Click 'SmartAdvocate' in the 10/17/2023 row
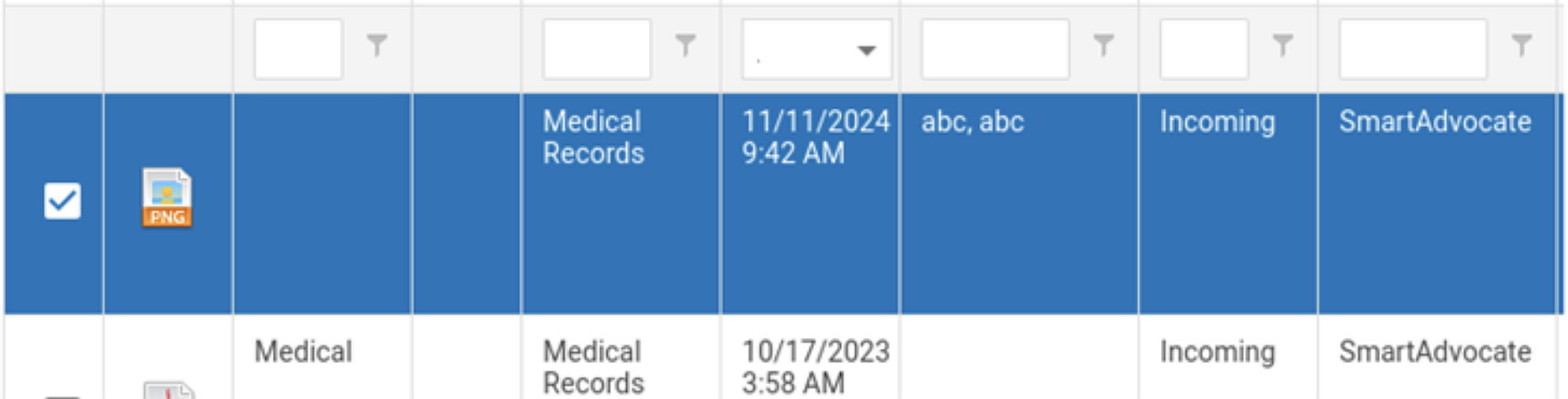Viewport: 1568px width, 399px height. tap(1434, 352)
